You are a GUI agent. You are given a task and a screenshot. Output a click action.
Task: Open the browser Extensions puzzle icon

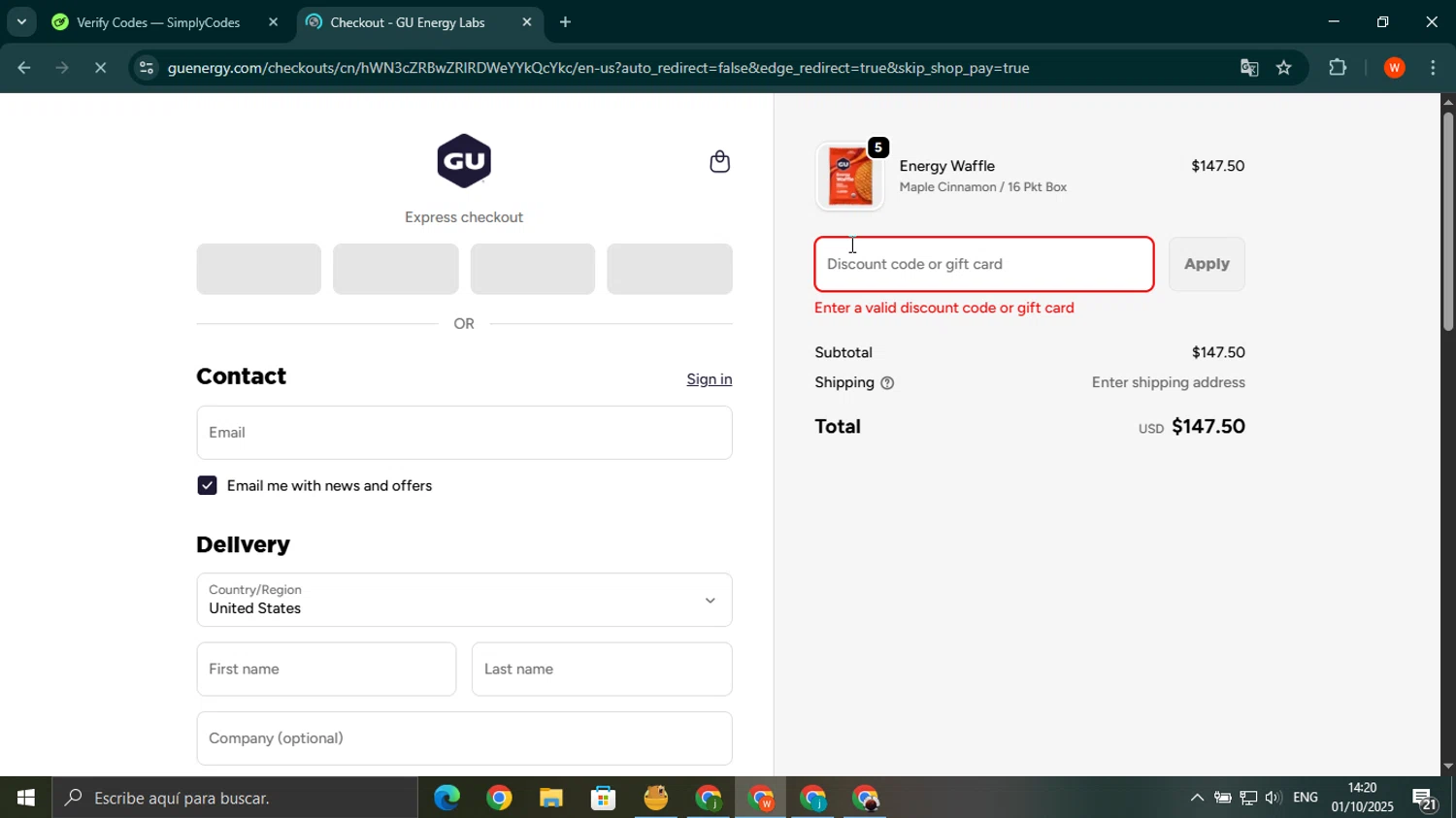coord(1338,68)
